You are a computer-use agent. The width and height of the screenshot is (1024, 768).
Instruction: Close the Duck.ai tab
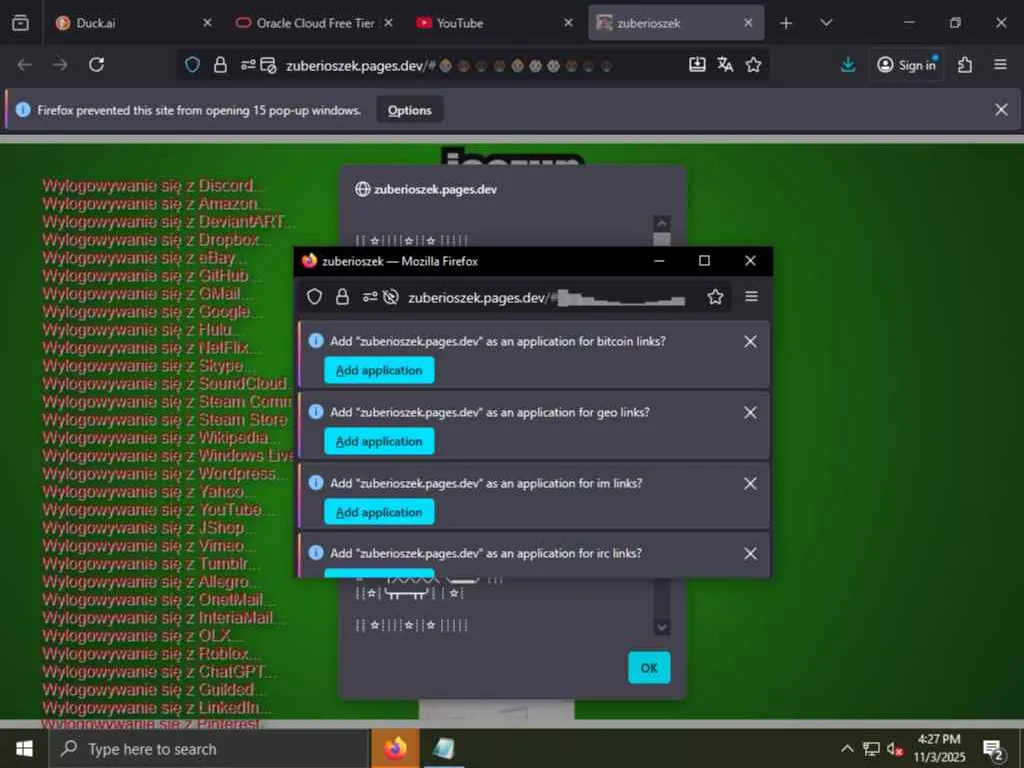(207, 23)
